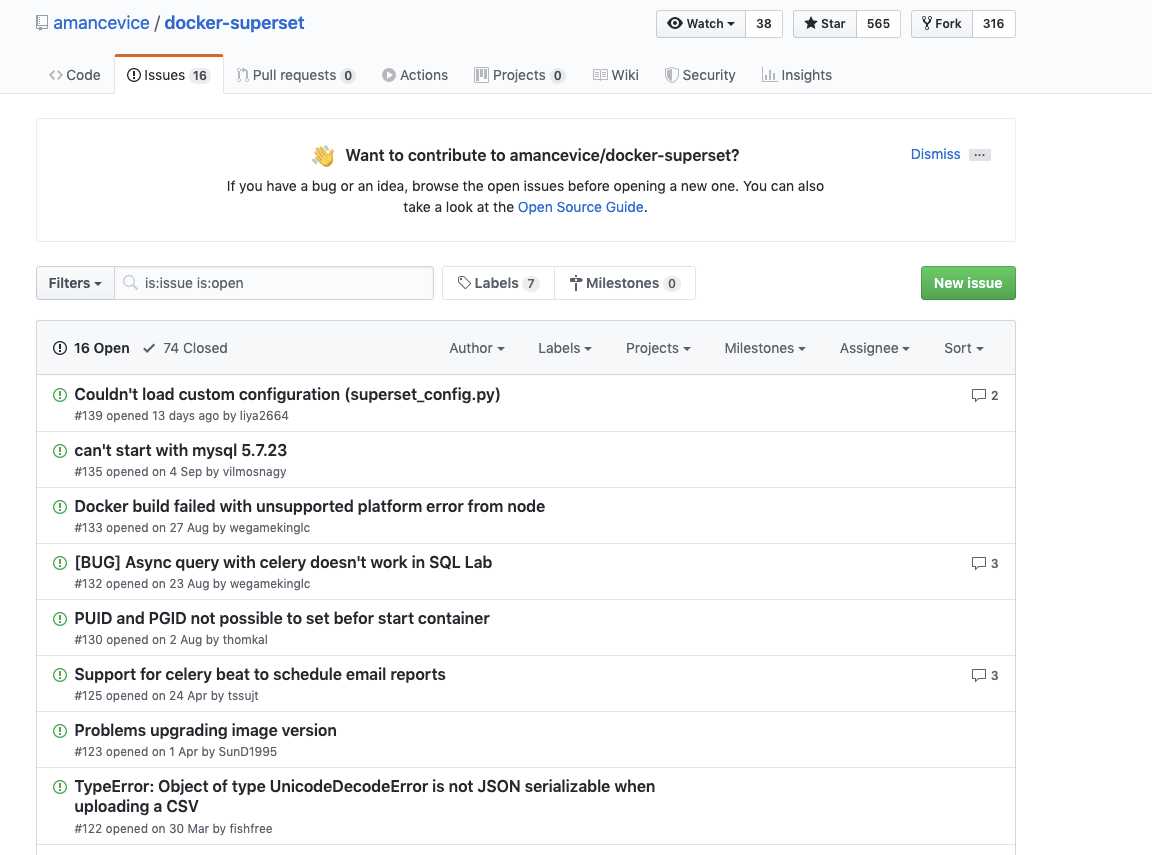
Task: Click author liya2664
Action: tap(264, 416)
